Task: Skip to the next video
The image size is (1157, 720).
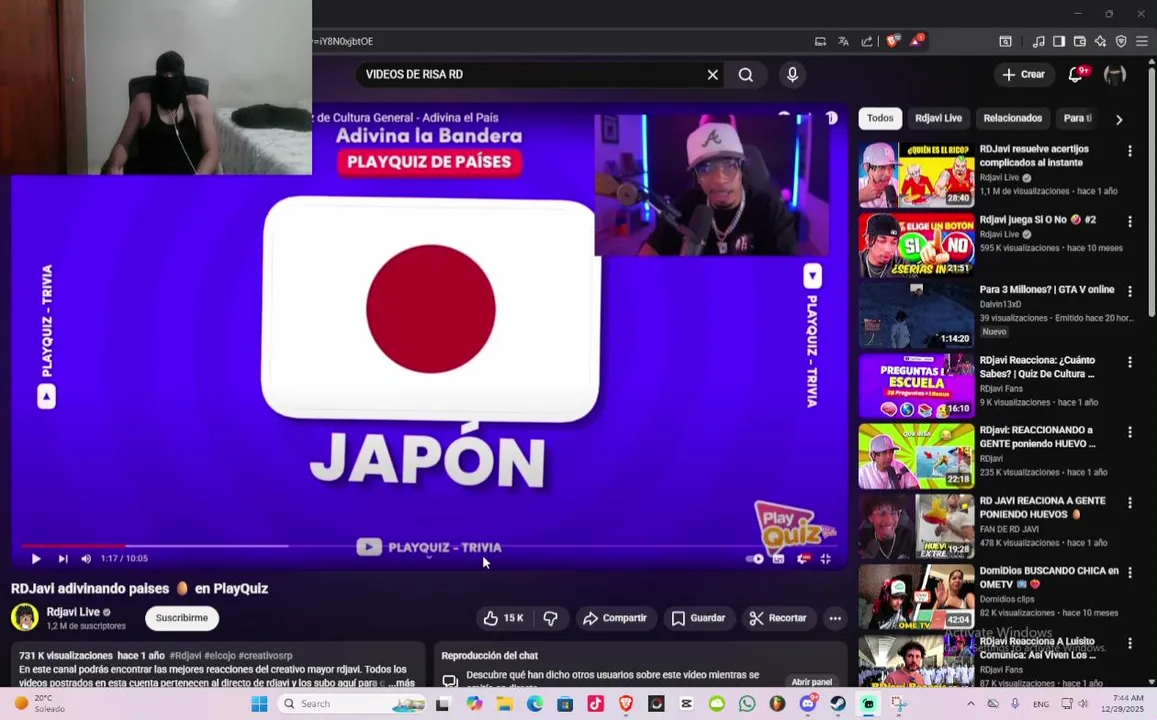Action: tap(63, 559)
